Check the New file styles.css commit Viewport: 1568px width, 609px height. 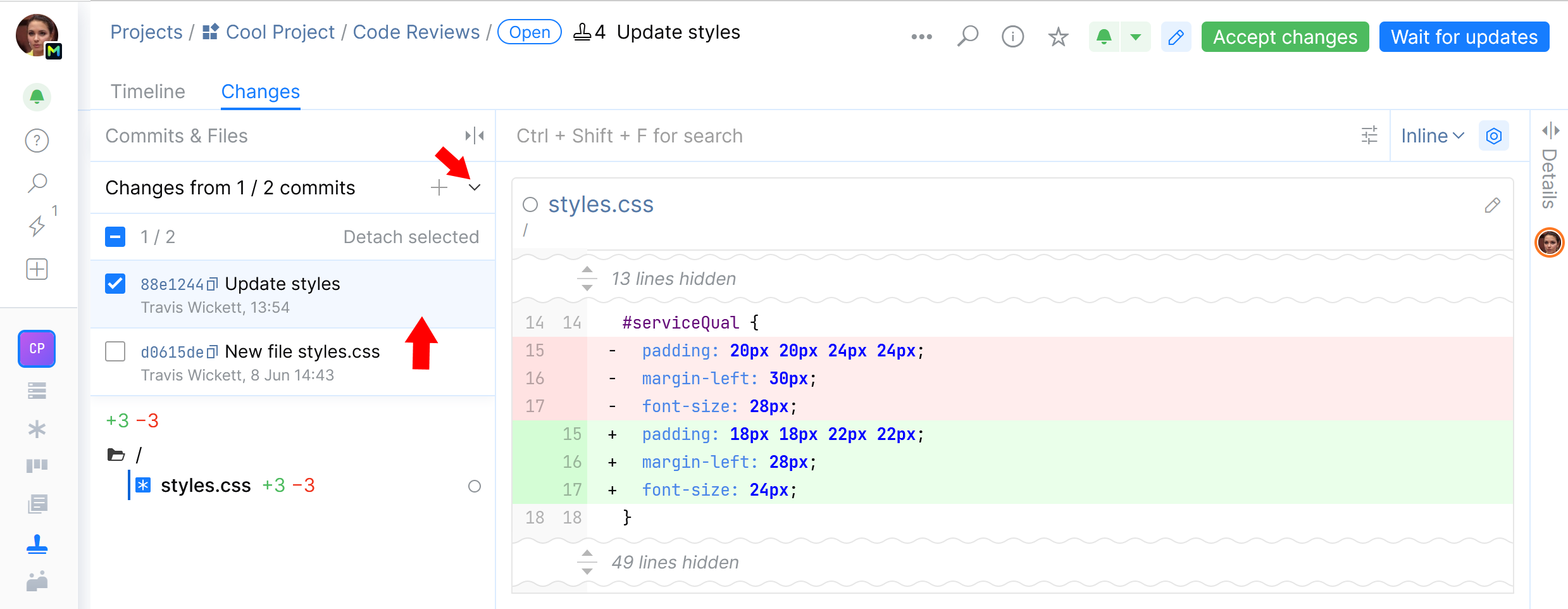[115, 351]
